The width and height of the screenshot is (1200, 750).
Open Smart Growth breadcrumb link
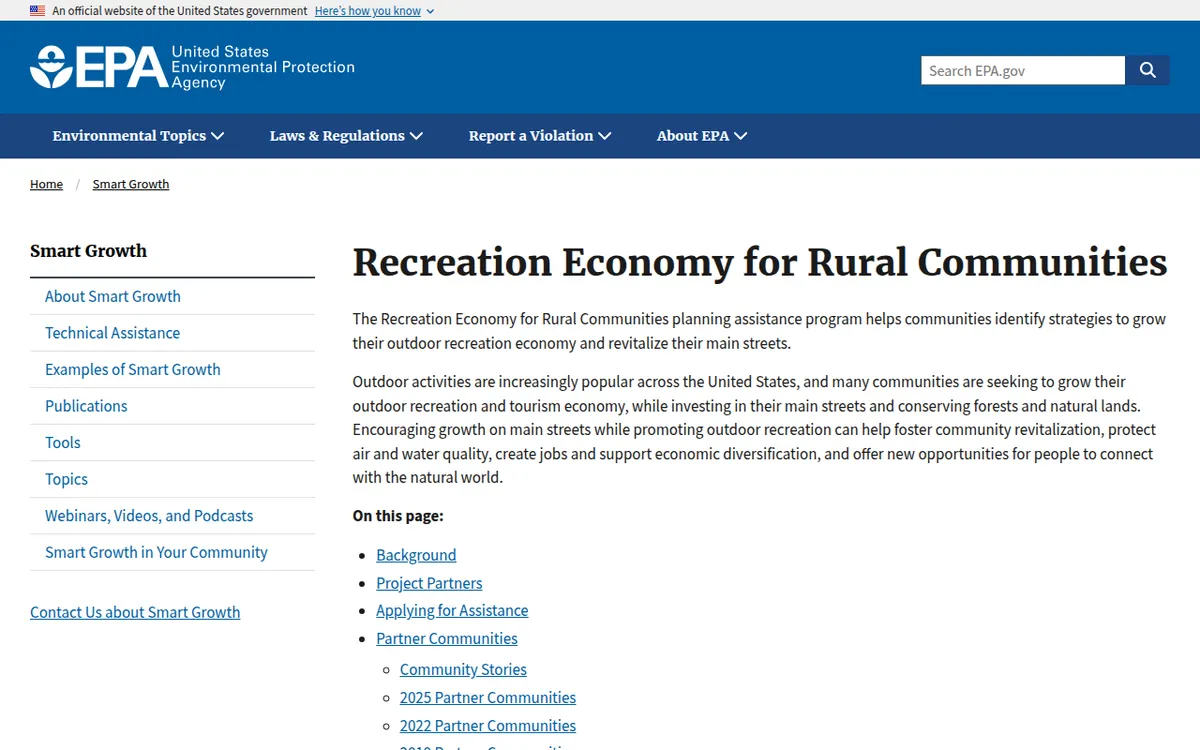click(x=131, y=184)
